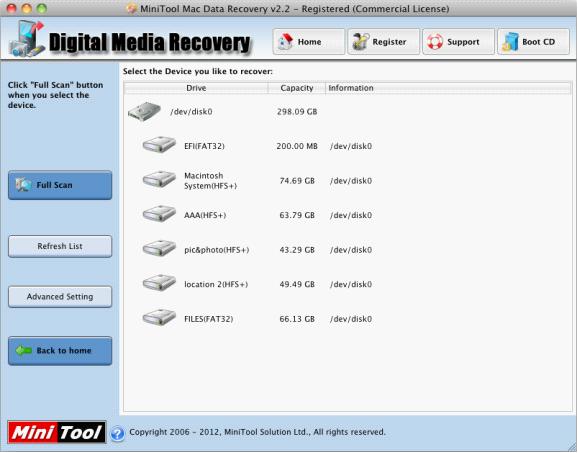Image resolution: width=578 pixels, height=453 pixels.
Task: Click the Digital Media Recovery app icon
Action: 27,39
